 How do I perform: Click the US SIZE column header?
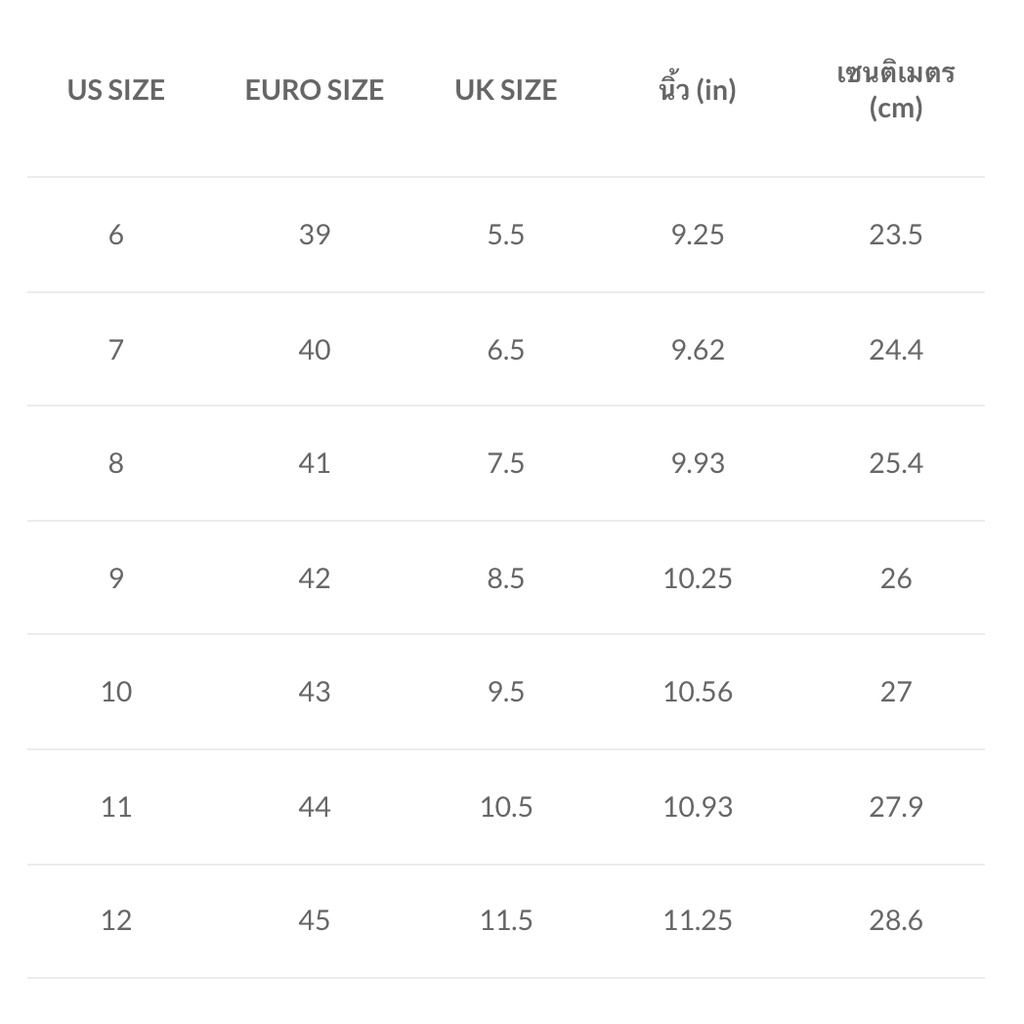(116, 90)
